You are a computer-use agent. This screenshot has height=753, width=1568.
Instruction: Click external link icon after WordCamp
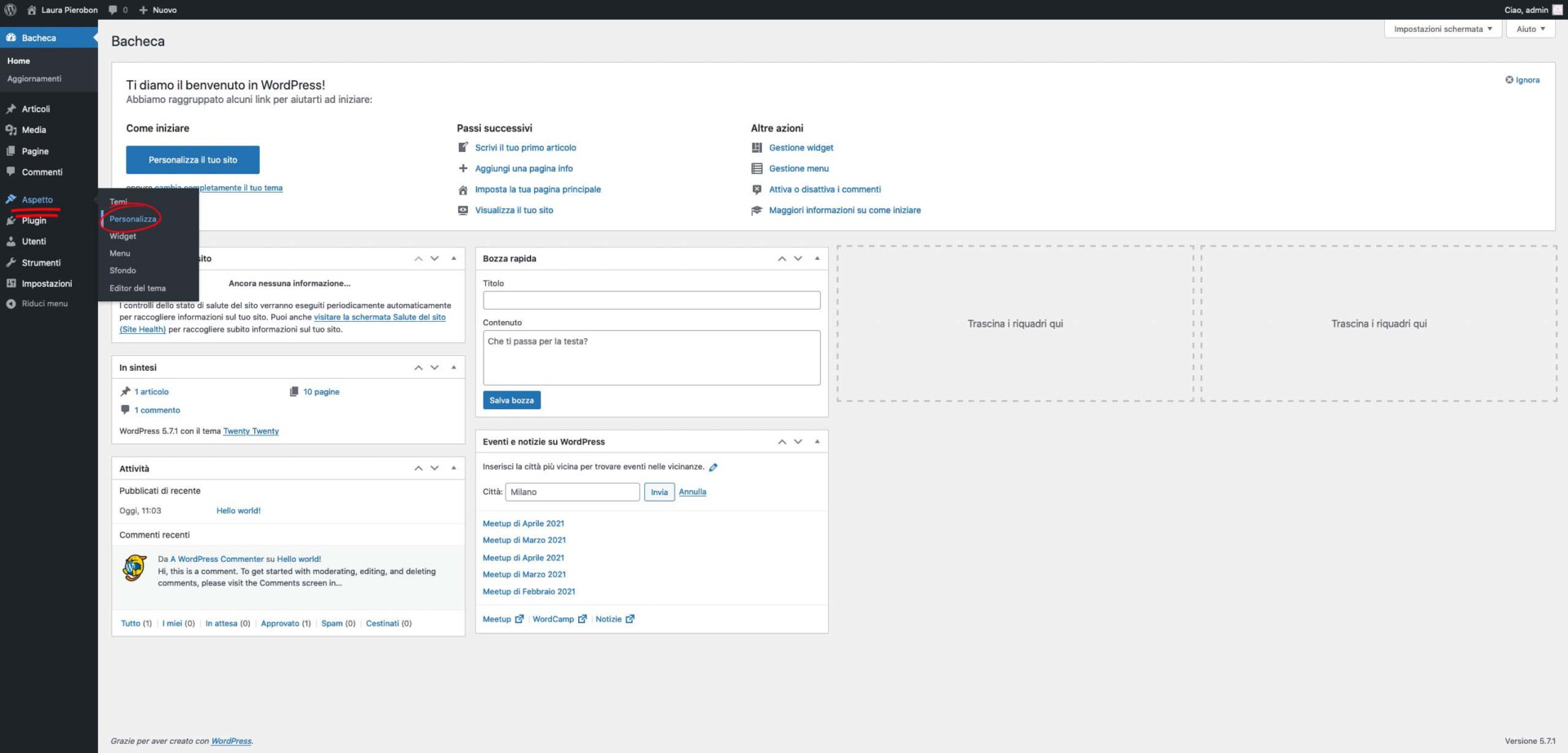[582, 619]
